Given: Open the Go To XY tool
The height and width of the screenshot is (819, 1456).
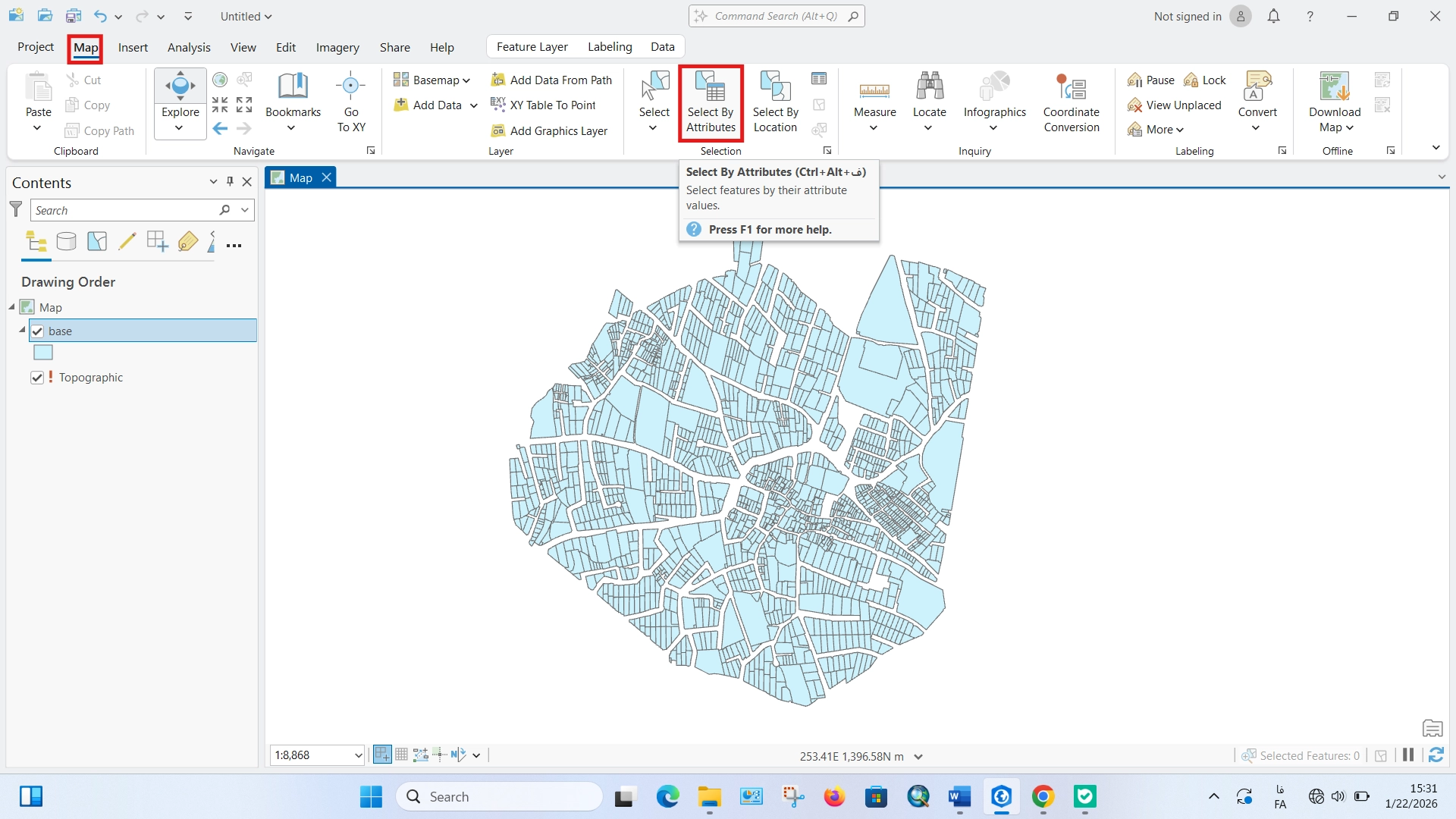Looking at the screenshot, I should point(351,104).
